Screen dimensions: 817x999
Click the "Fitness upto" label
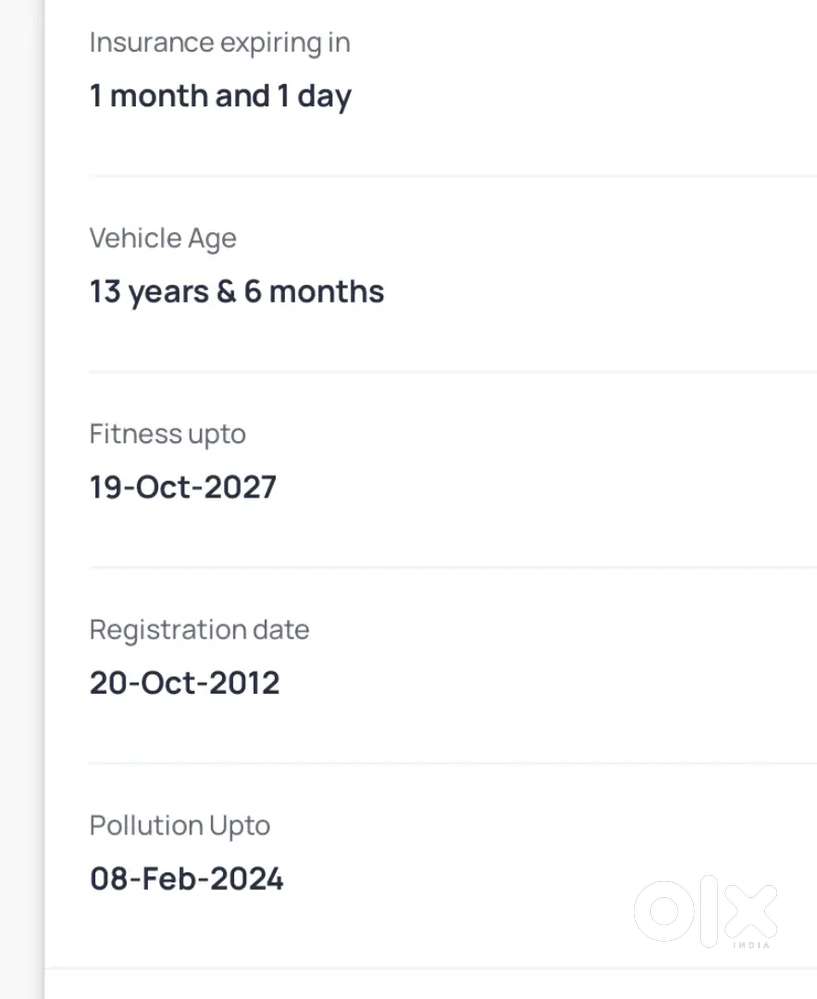tap(167, 434)
